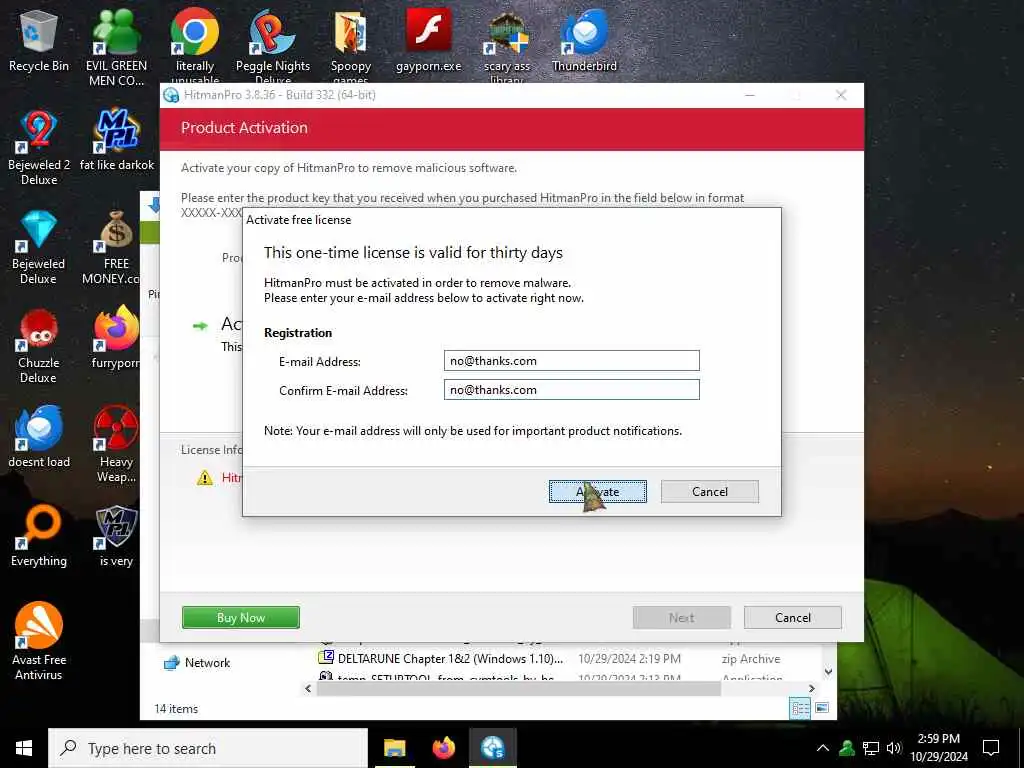
Task: Open the Spoopy games folder icon
Action: tap(351, 46)
